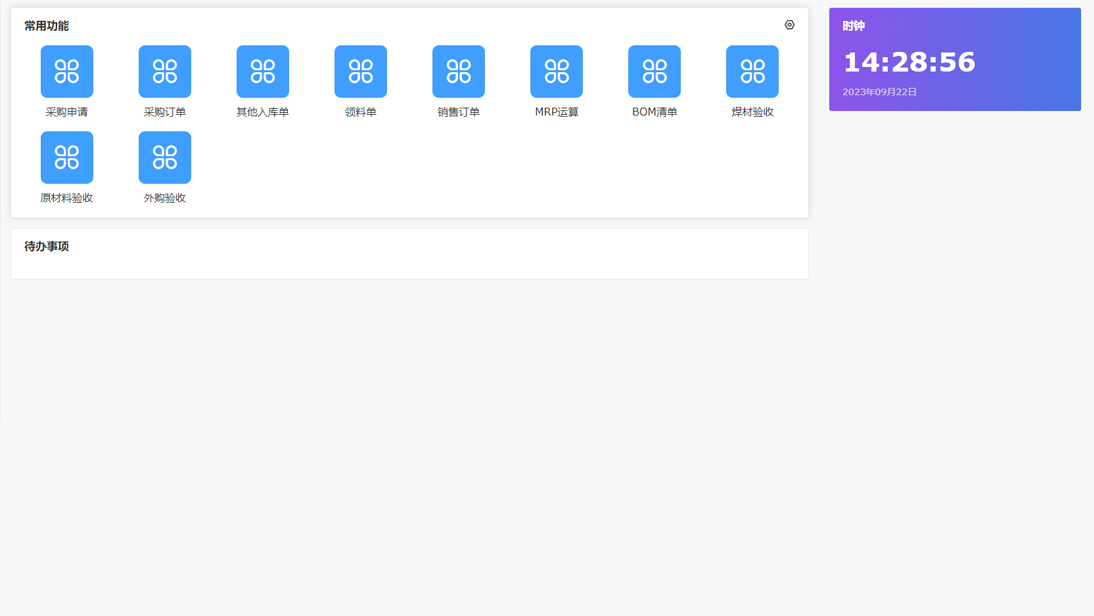Start MRP运算 using its blue icon
1094x616 pixels.
tap(557, 71)
